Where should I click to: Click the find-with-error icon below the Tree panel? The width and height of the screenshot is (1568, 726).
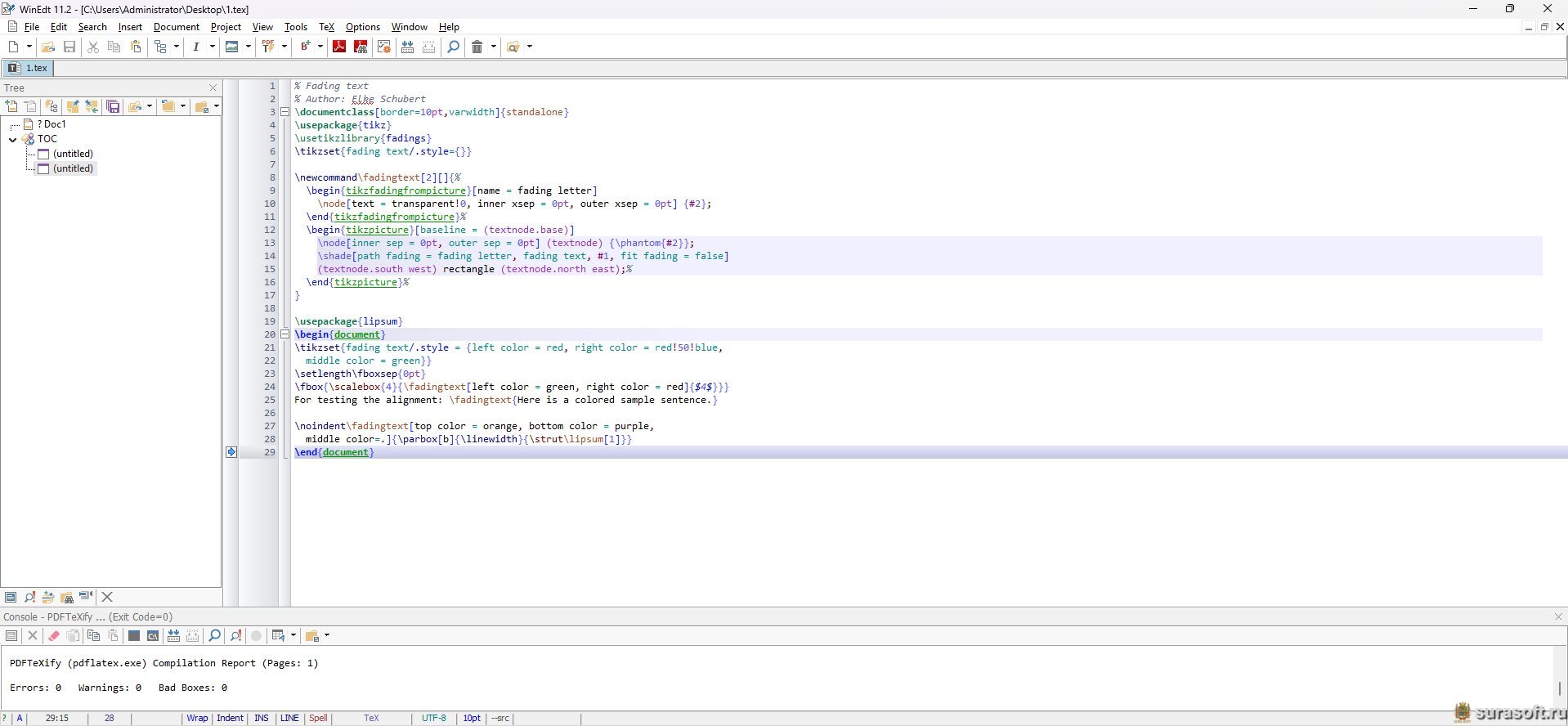coord(29,598)
